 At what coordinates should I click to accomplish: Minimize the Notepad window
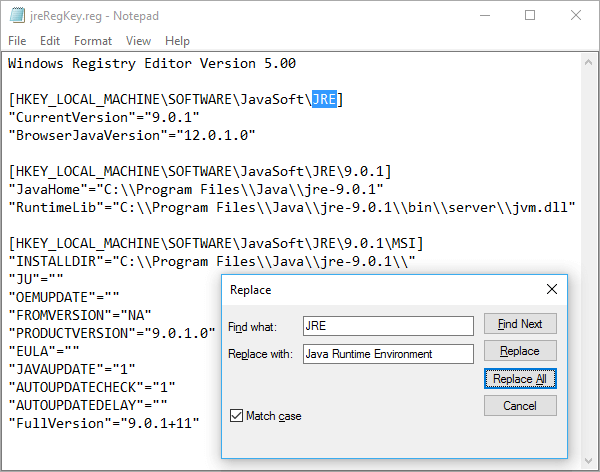coord(485,15)
